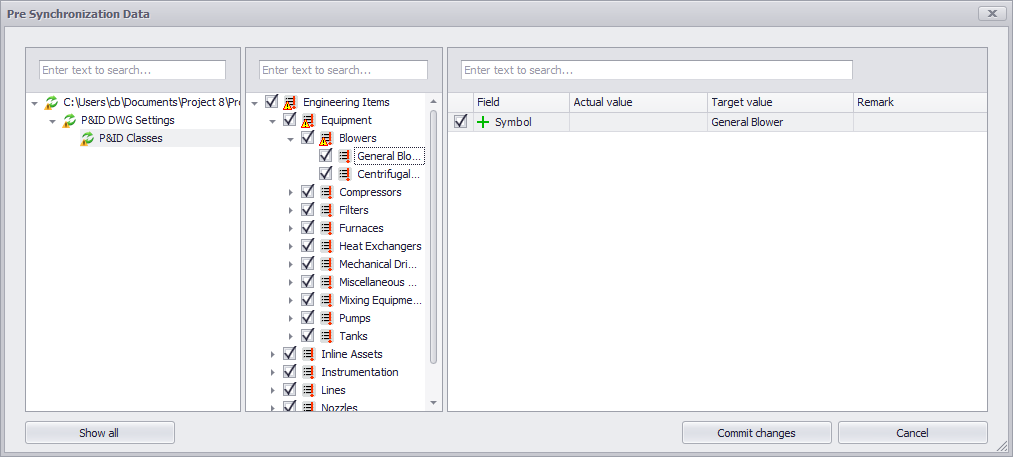
Task: Click Commit changes button
Action: pos(757,433)
